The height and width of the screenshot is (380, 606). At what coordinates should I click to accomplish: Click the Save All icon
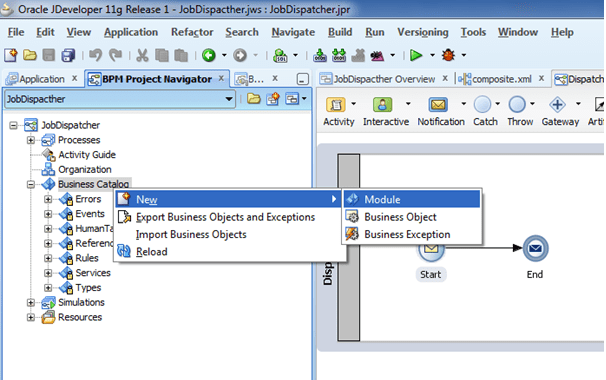point(68,55)
